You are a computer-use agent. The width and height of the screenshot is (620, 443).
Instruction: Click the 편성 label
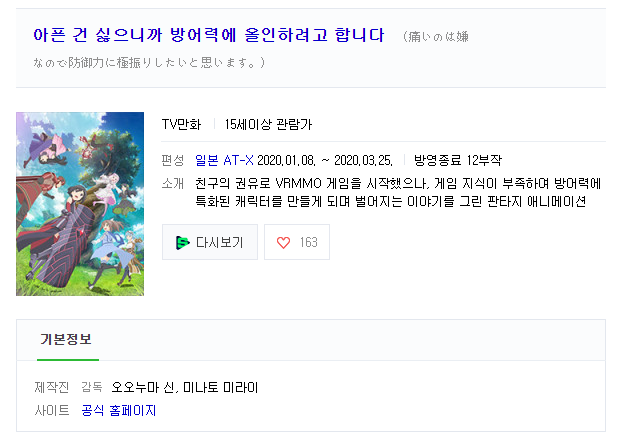pyautogui.click(x=173, y=160)
